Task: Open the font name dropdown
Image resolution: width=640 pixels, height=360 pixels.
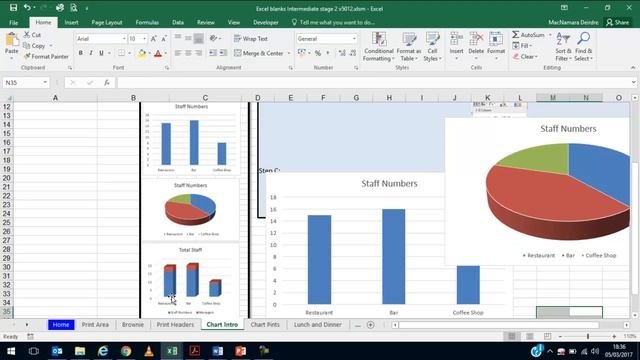Action: 124,39
